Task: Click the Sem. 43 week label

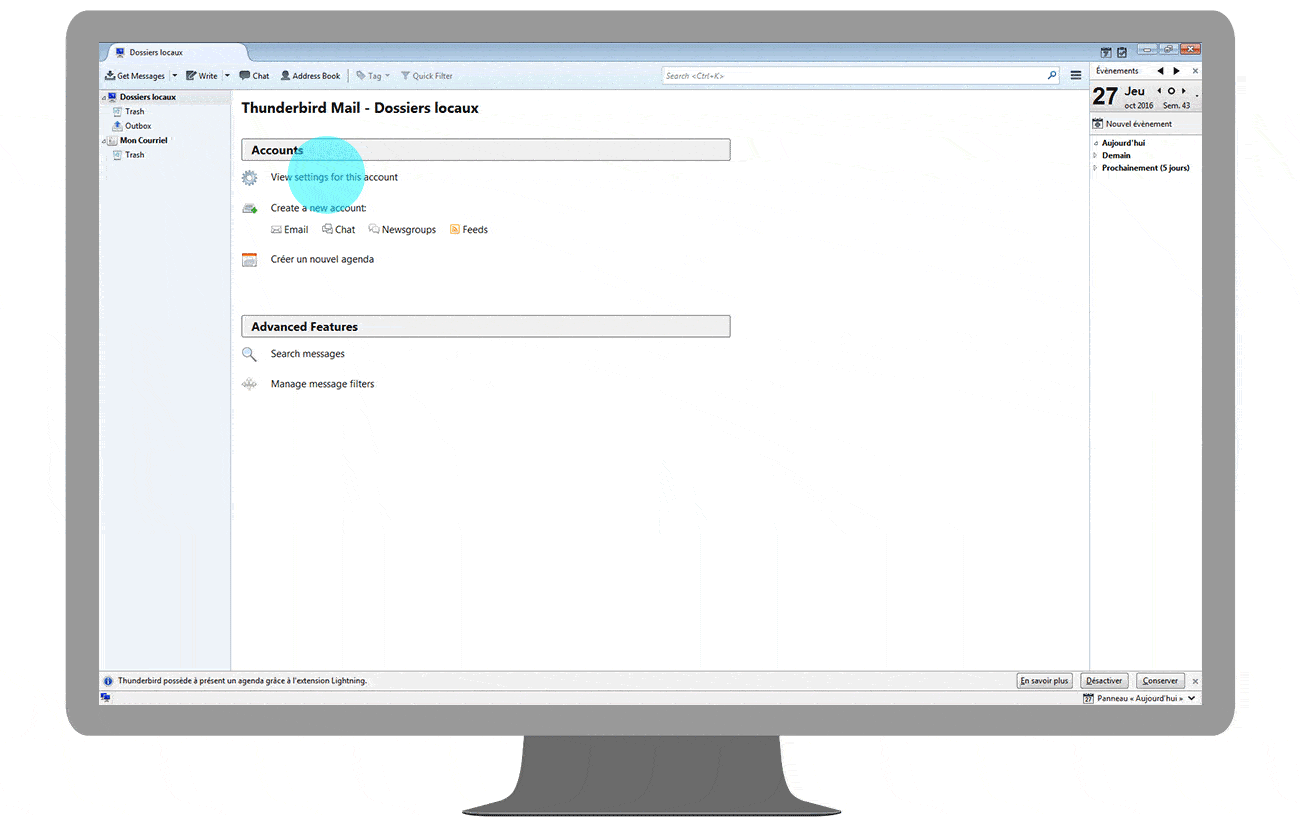Action: [1176, 106]
